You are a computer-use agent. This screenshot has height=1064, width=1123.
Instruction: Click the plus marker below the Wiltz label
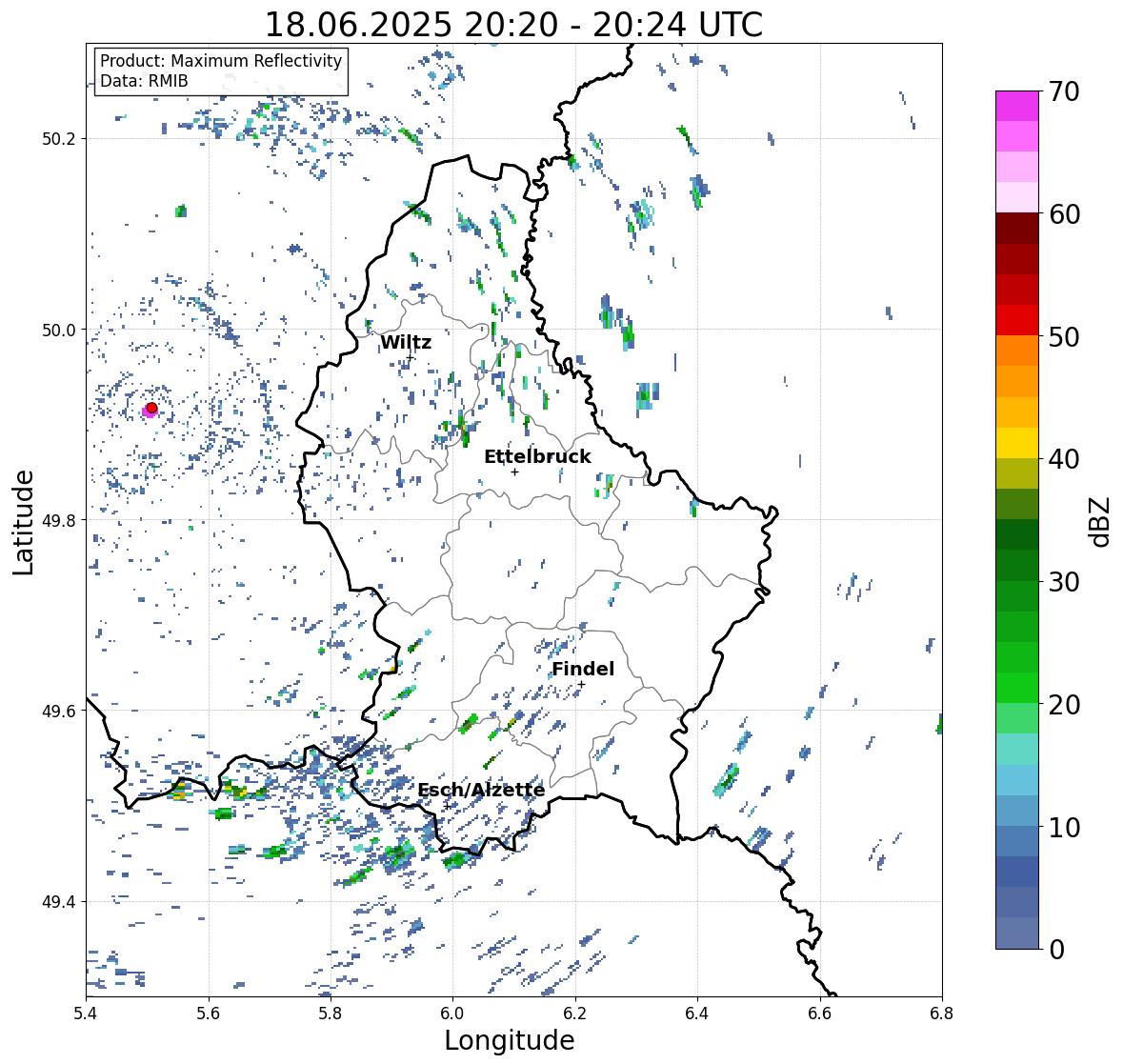(410, 357)
